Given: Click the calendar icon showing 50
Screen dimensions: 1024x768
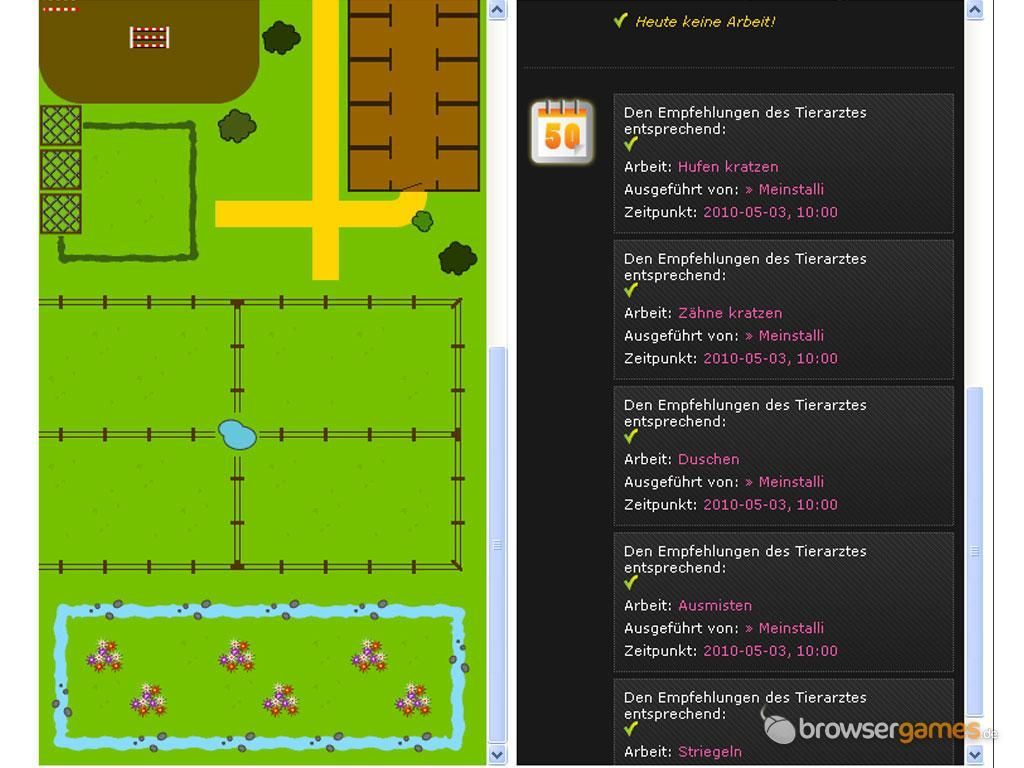Looking at the screenshot, I should pyautogui.click(x=562, y=132).
